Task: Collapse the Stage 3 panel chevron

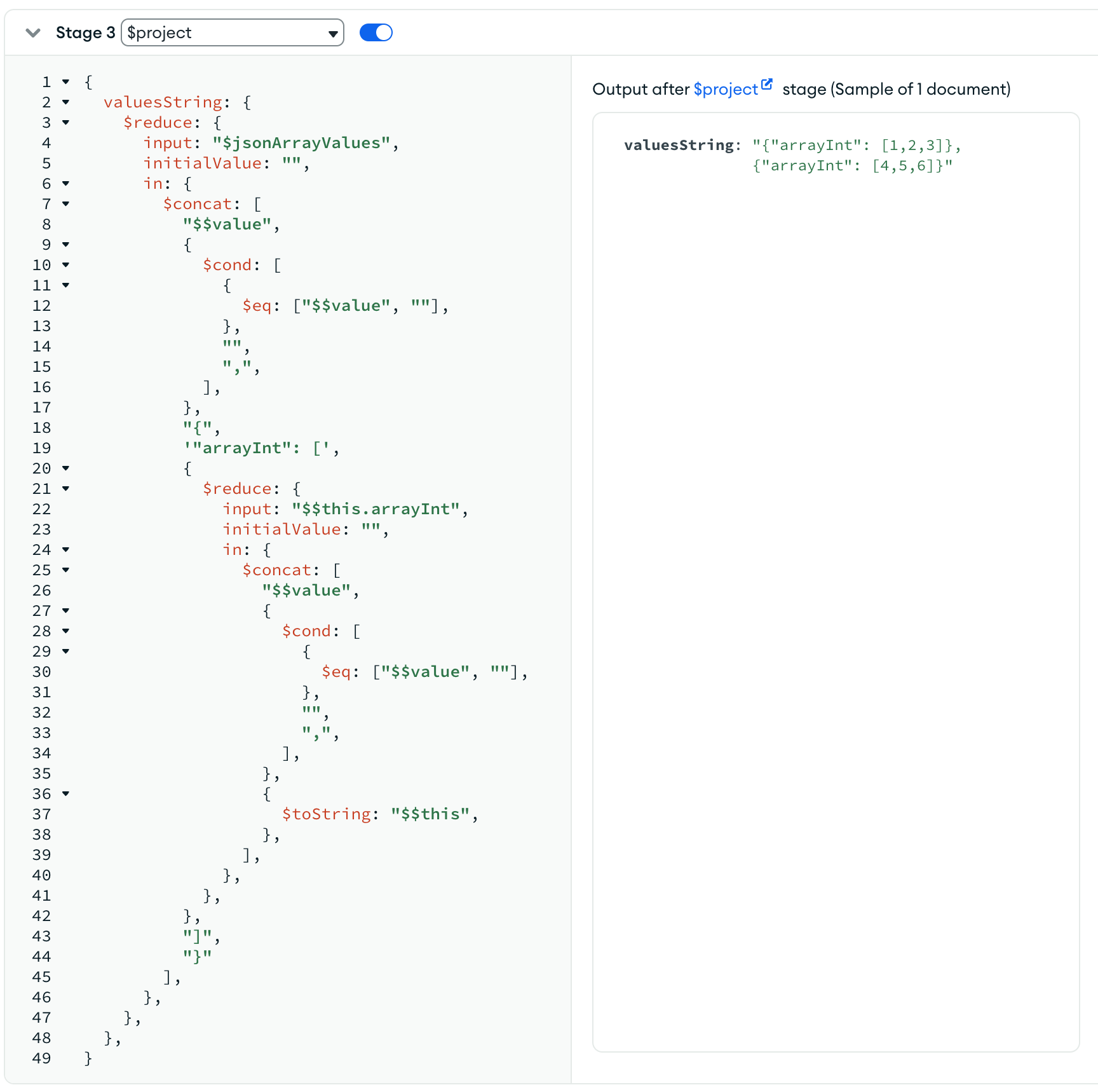Action: 33,33
